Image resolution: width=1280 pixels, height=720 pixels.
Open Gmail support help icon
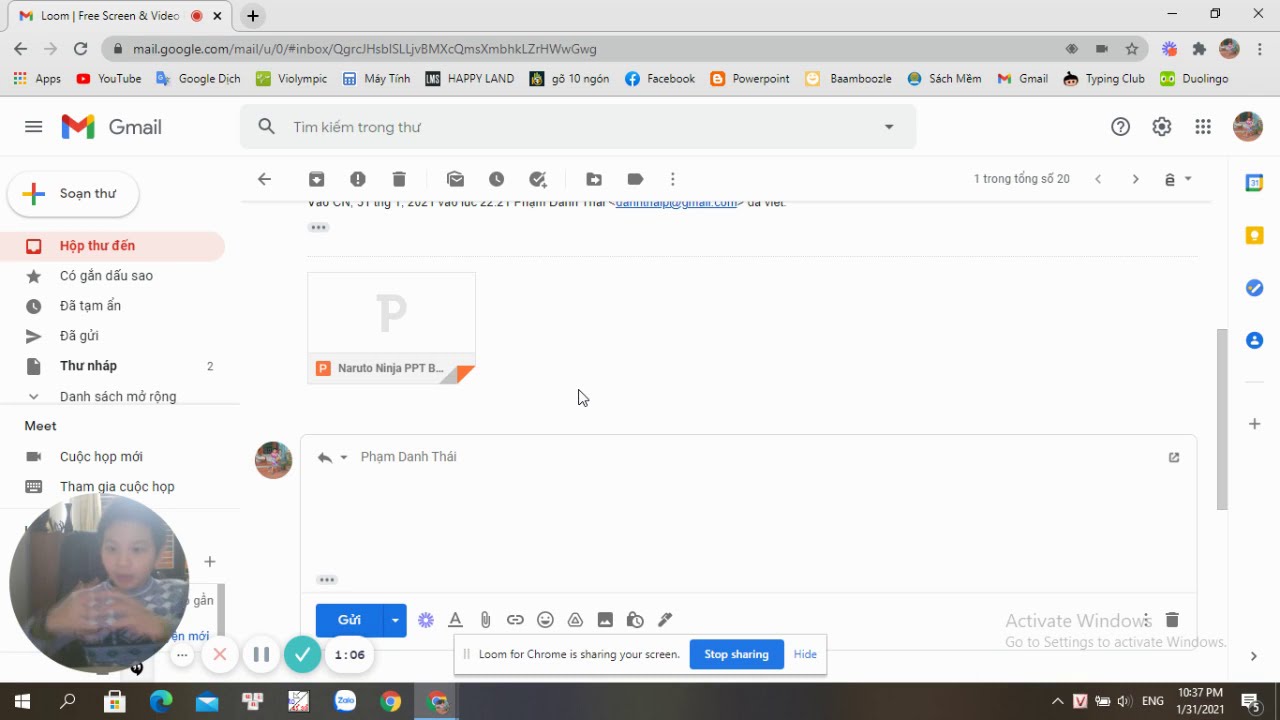click(1120, 127)
